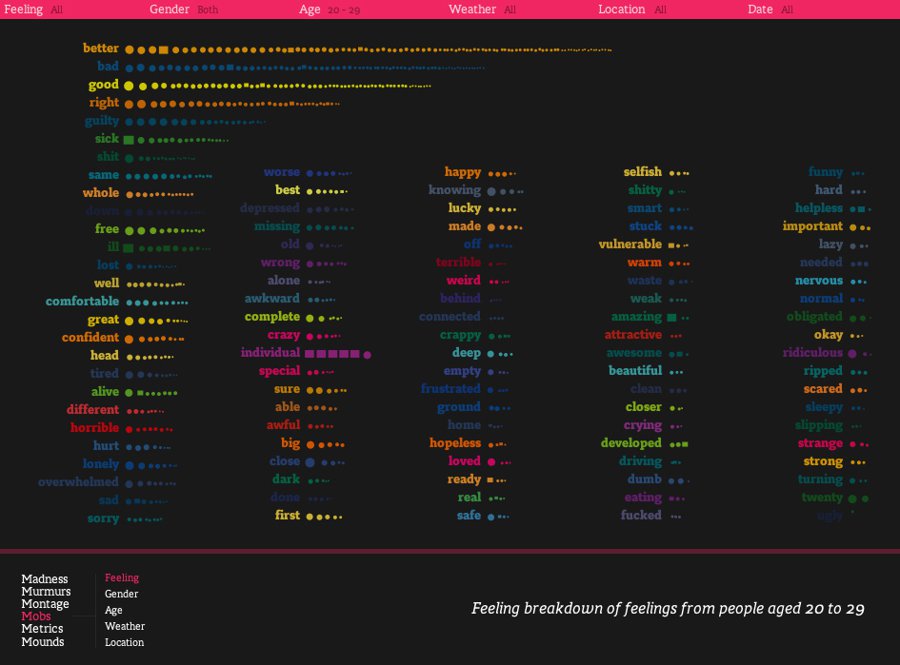Click the first orange dot beside 'happy'
The image size is (900, 665).
[491, 173]
